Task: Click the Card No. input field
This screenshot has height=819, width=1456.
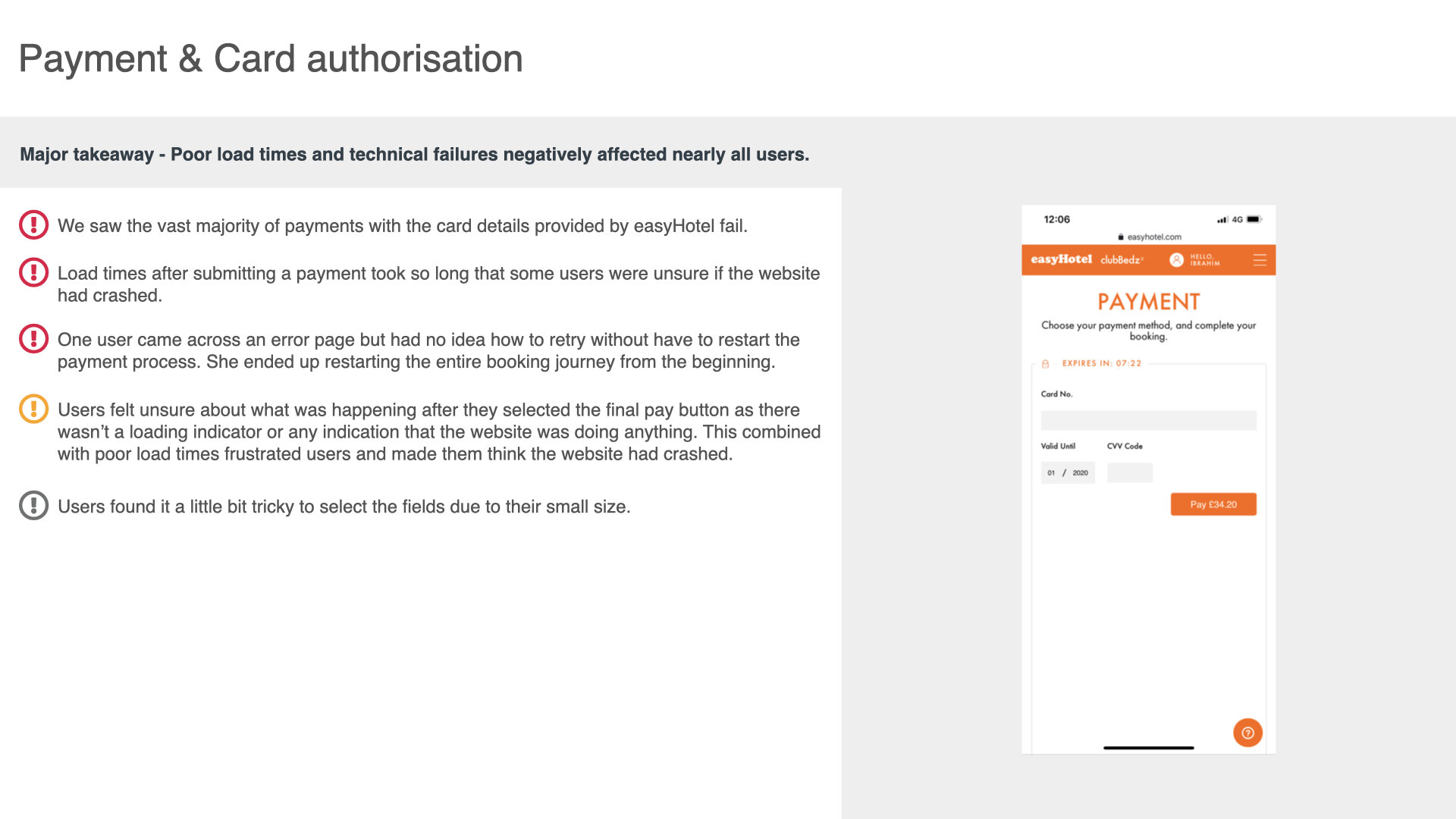Action: click(x=1148, y=420)
